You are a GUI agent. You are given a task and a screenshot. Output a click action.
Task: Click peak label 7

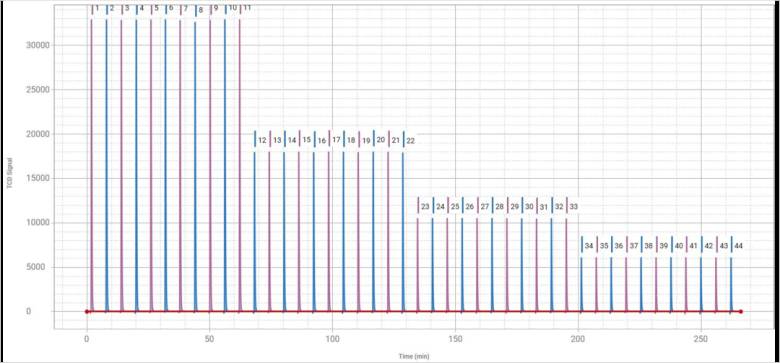(186, 8)
